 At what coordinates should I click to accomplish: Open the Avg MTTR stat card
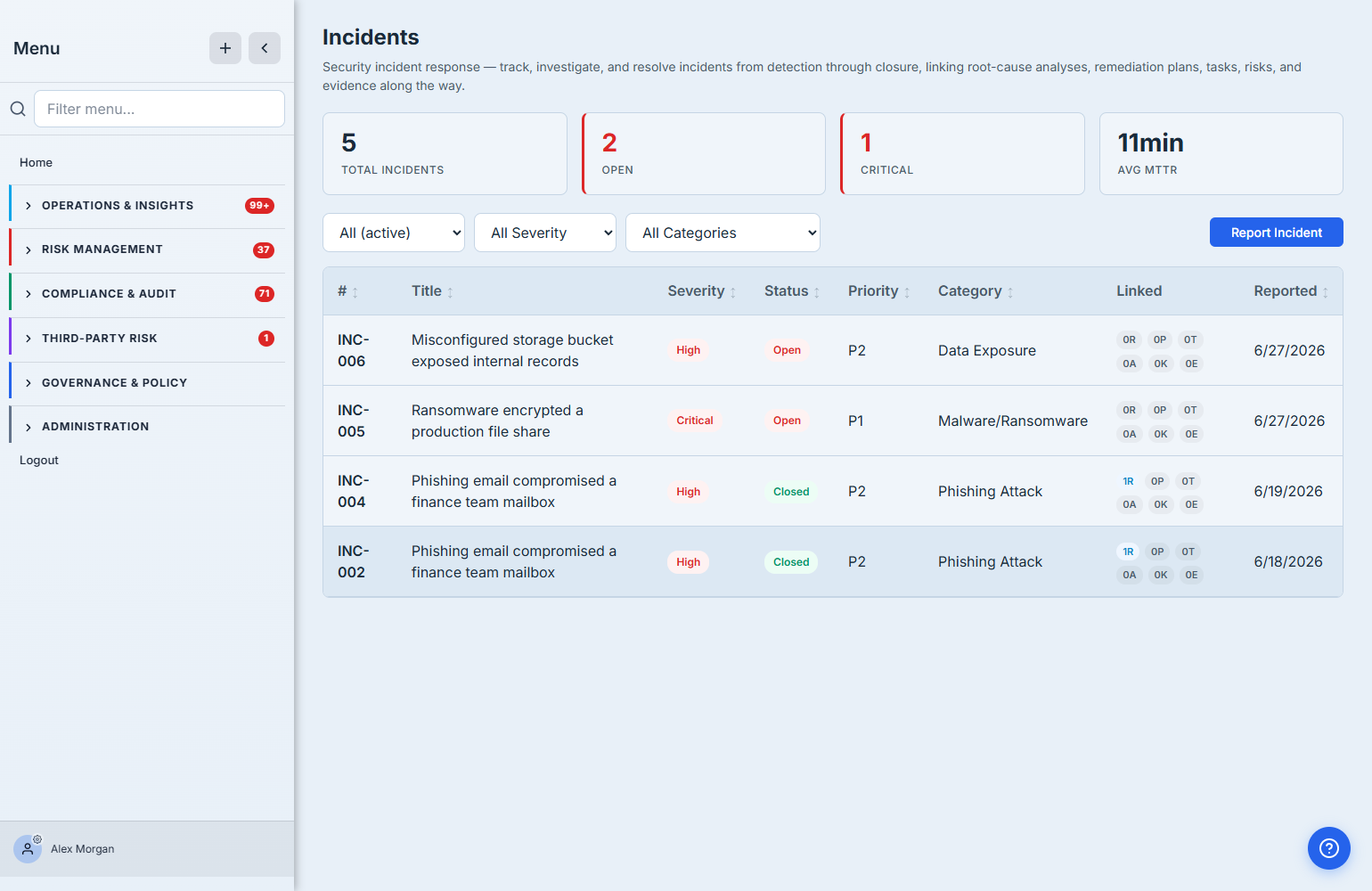pyautogui.click(x=1221, y=153)
